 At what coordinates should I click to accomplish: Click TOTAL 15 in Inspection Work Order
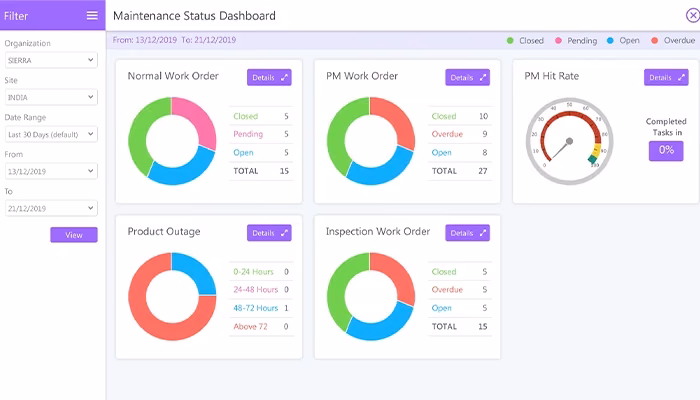pos(460,326)
